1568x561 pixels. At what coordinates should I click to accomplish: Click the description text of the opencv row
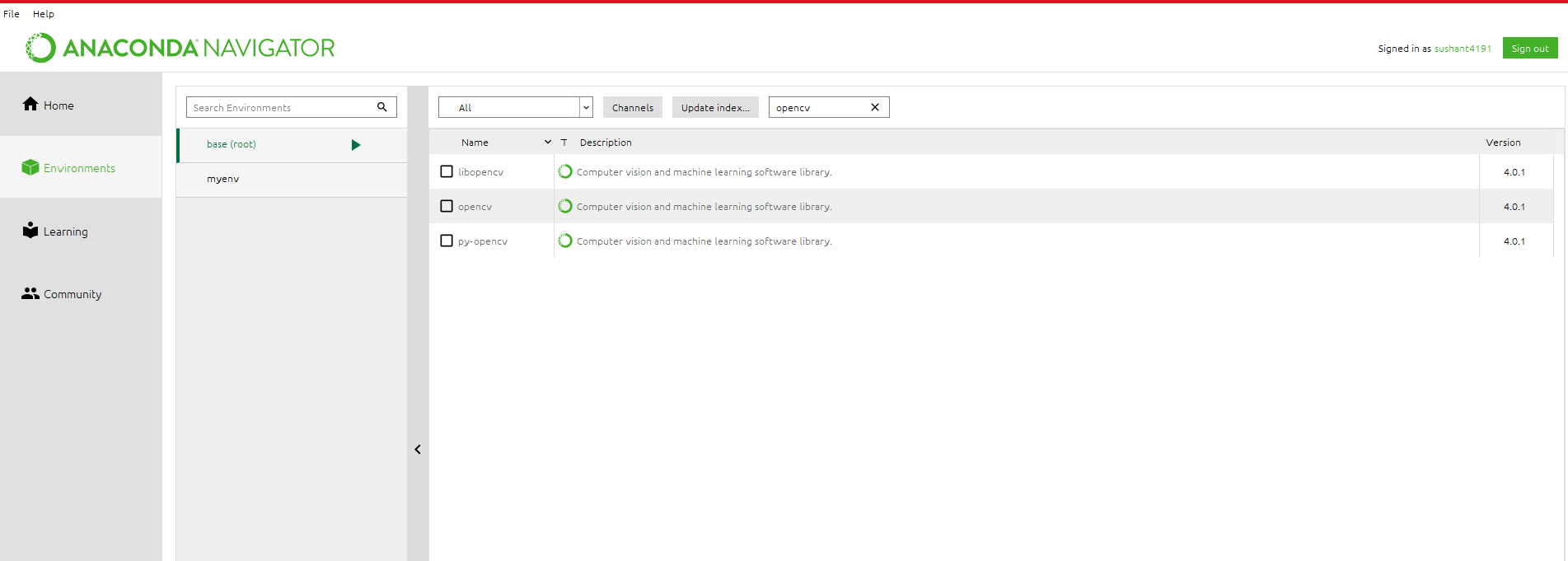tap(704, 207)
